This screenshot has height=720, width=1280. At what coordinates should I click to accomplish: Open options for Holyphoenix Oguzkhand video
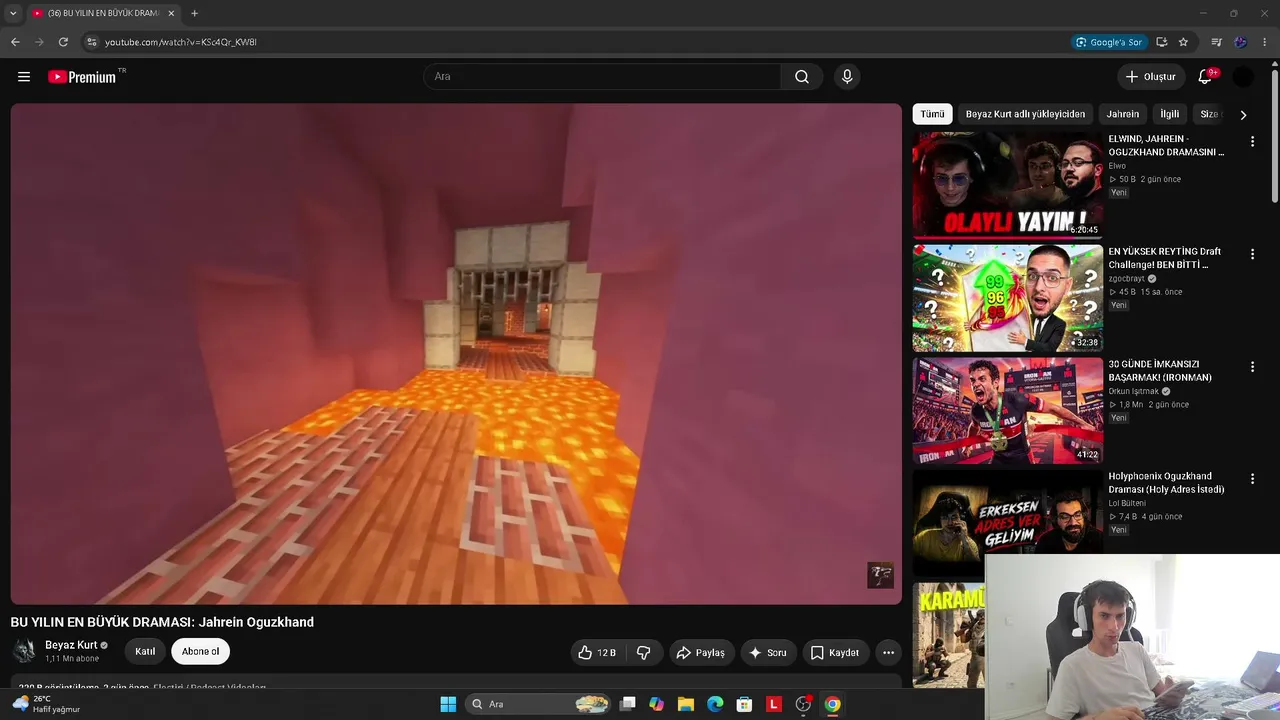tap(1252, 479)
